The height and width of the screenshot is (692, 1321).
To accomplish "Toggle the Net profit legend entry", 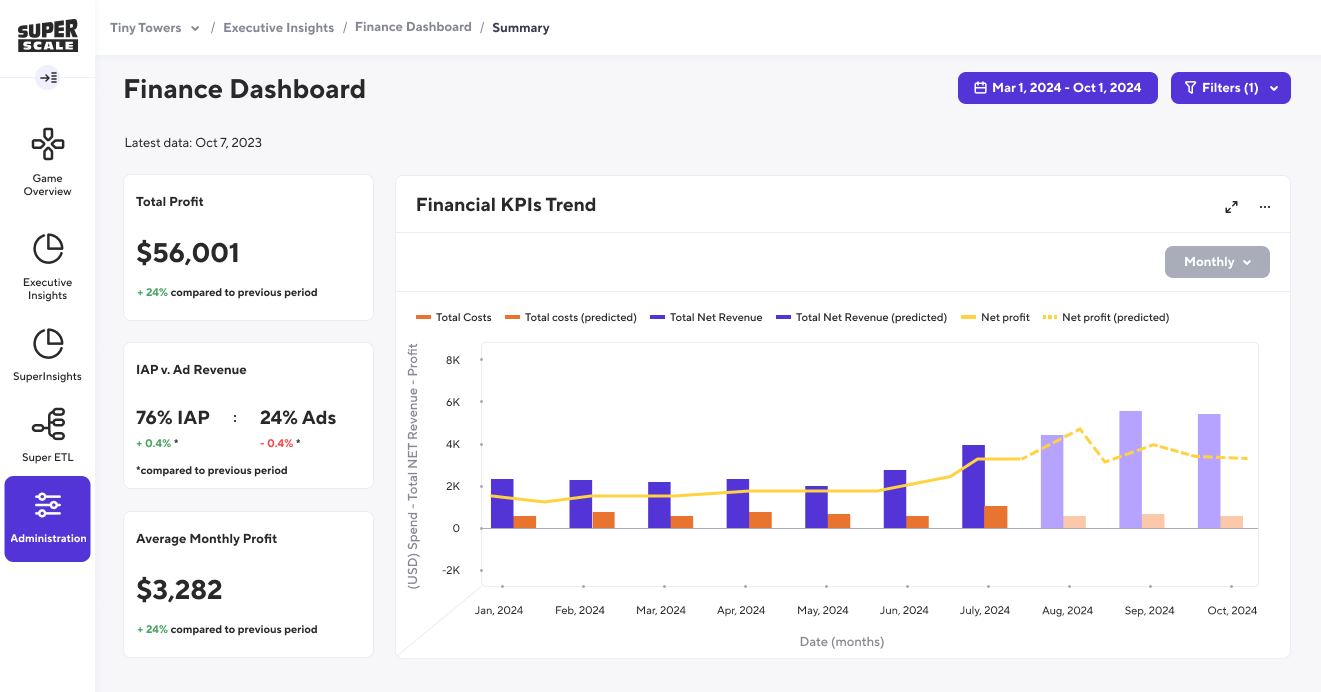I will click(995, 317).
